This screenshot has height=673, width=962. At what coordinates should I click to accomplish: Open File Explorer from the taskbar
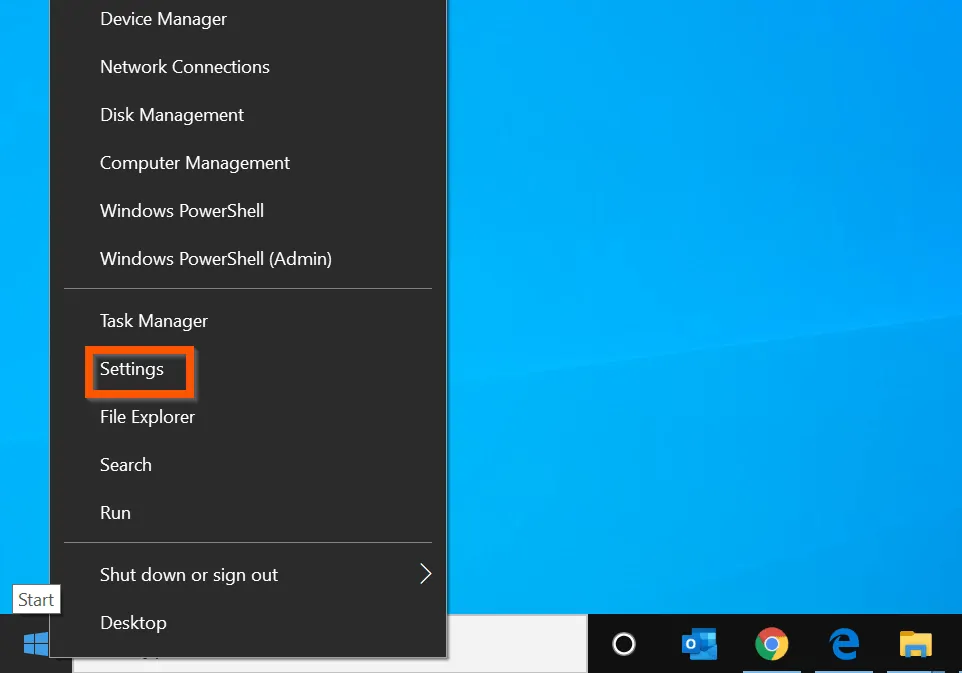click(x=916, y=644)
